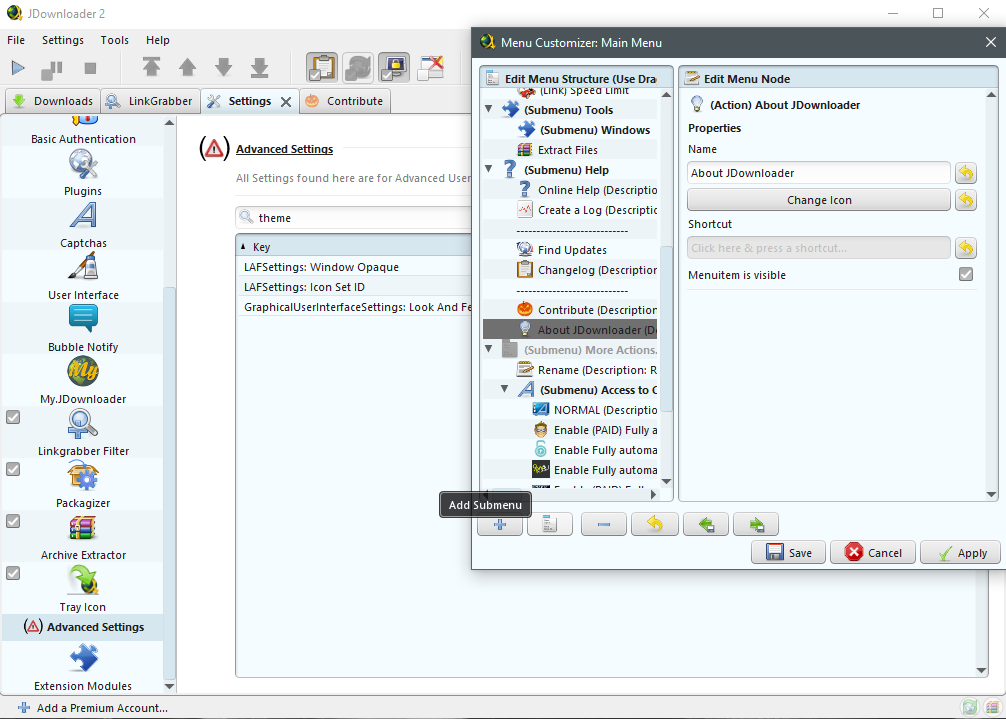Click the Change Icon button

(819, 200)
